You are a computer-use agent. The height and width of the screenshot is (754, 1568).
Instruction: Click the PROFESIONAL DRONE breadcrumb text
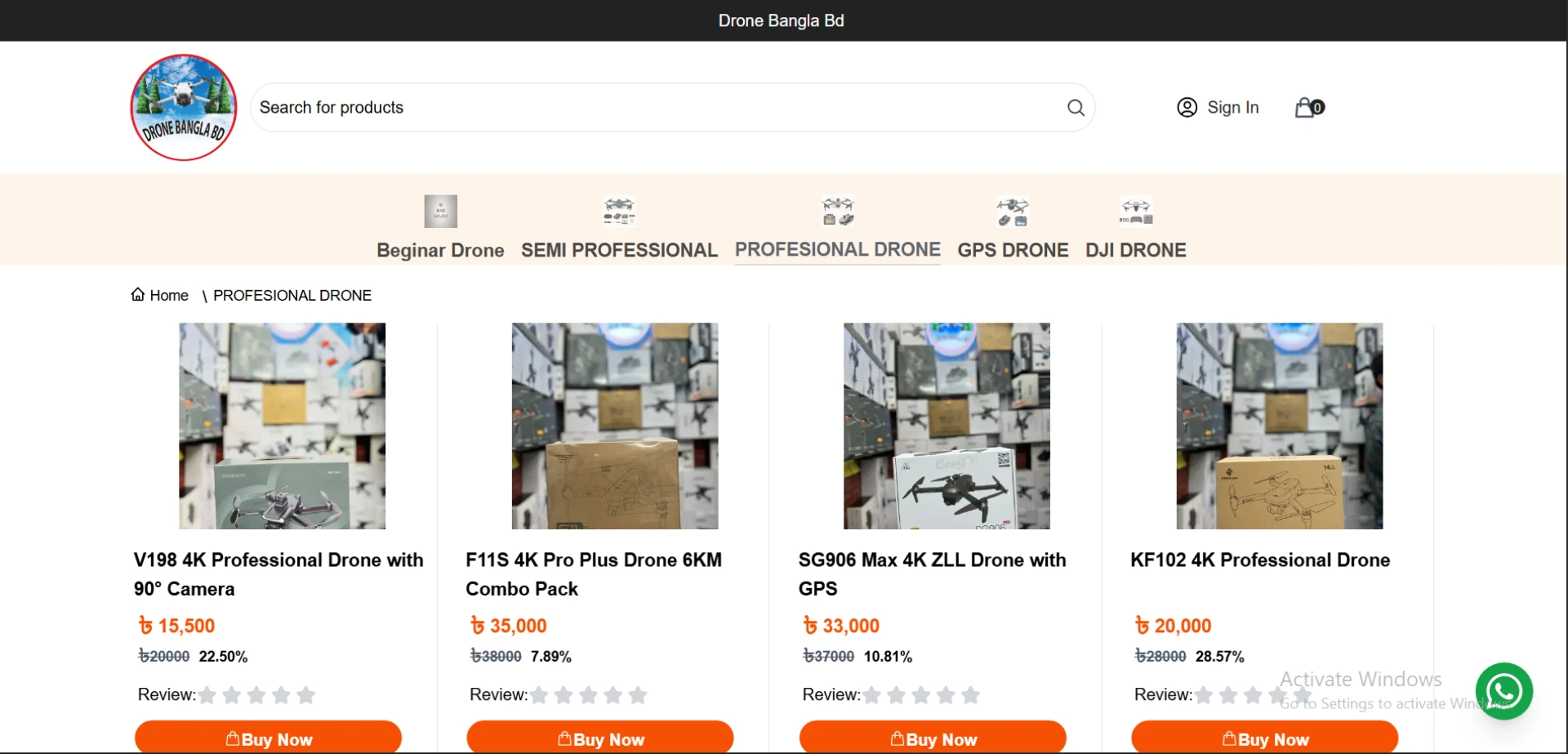292,295
